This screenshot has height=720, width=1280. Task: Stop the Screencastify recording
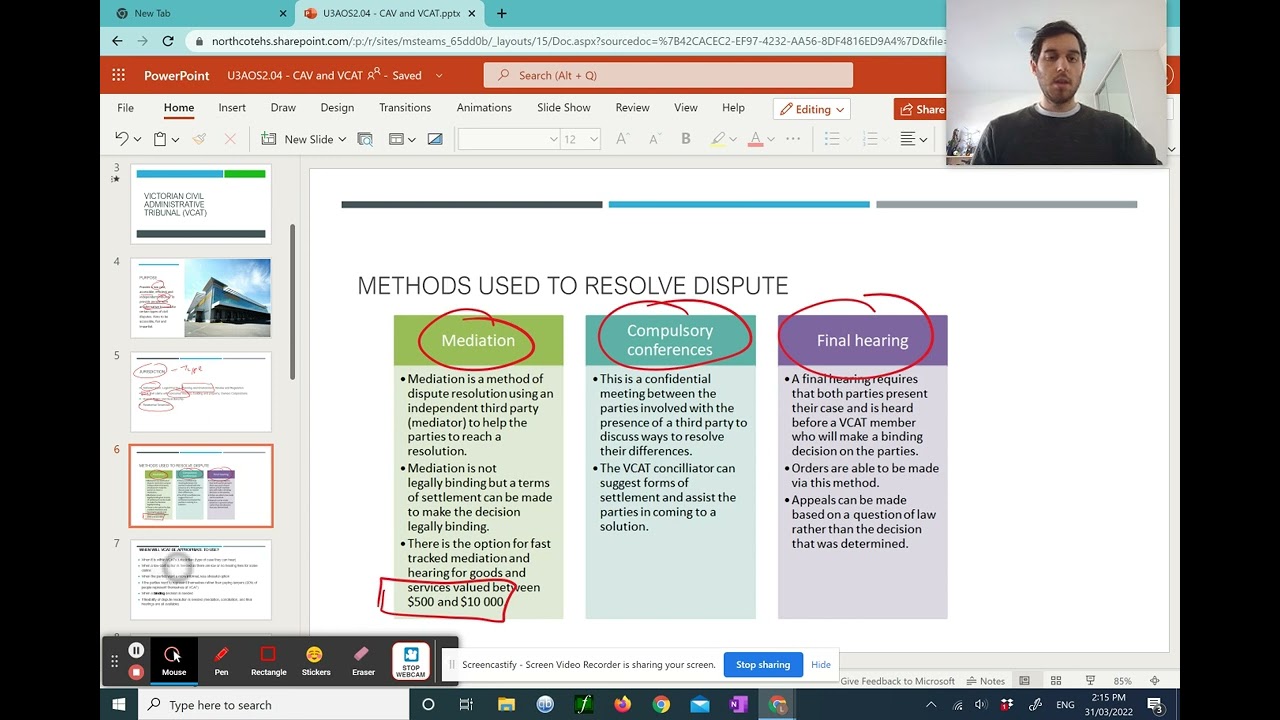click(x=136, y=672)
